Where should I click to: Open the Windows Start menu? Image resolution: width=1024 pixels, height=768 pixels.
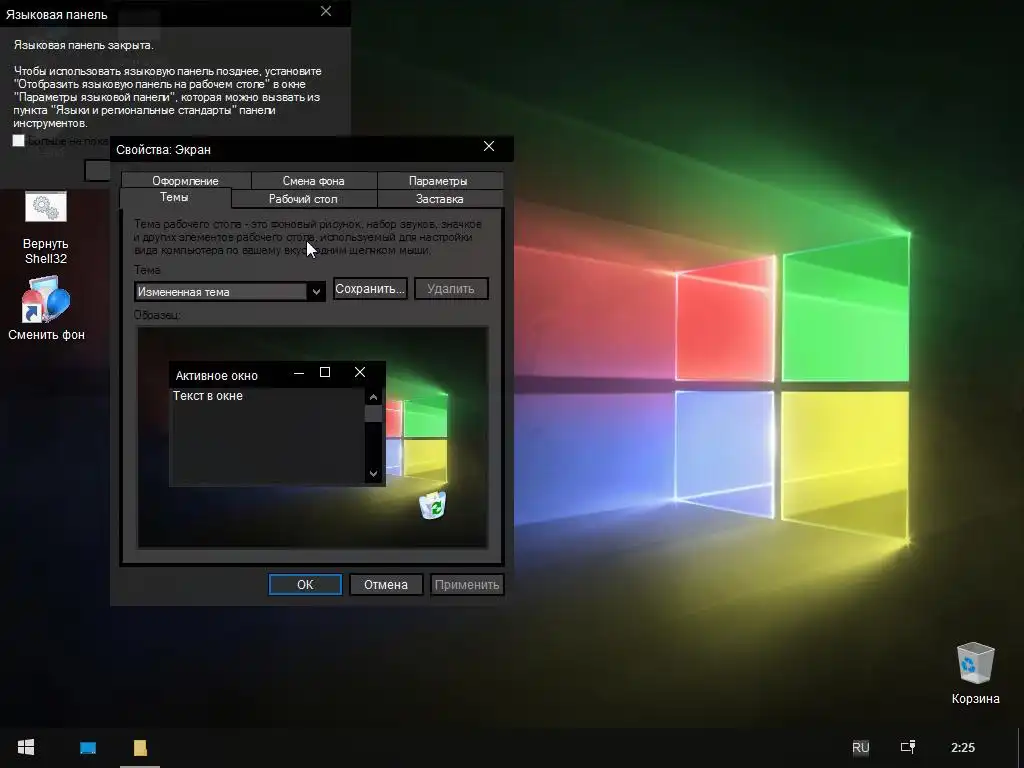26,748
